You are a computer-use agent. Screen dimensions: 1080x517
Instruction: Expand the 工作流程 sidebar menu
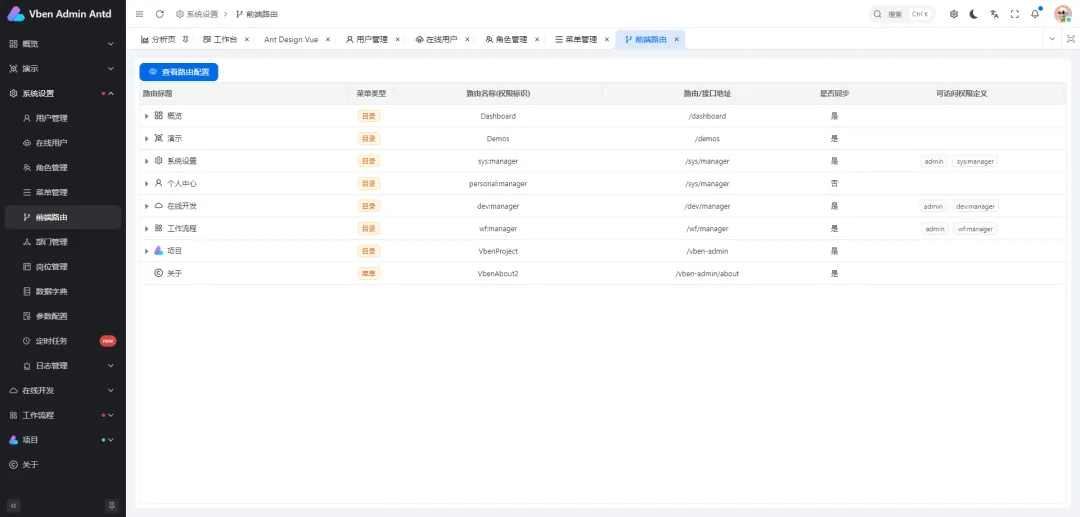tap(63, 415)
